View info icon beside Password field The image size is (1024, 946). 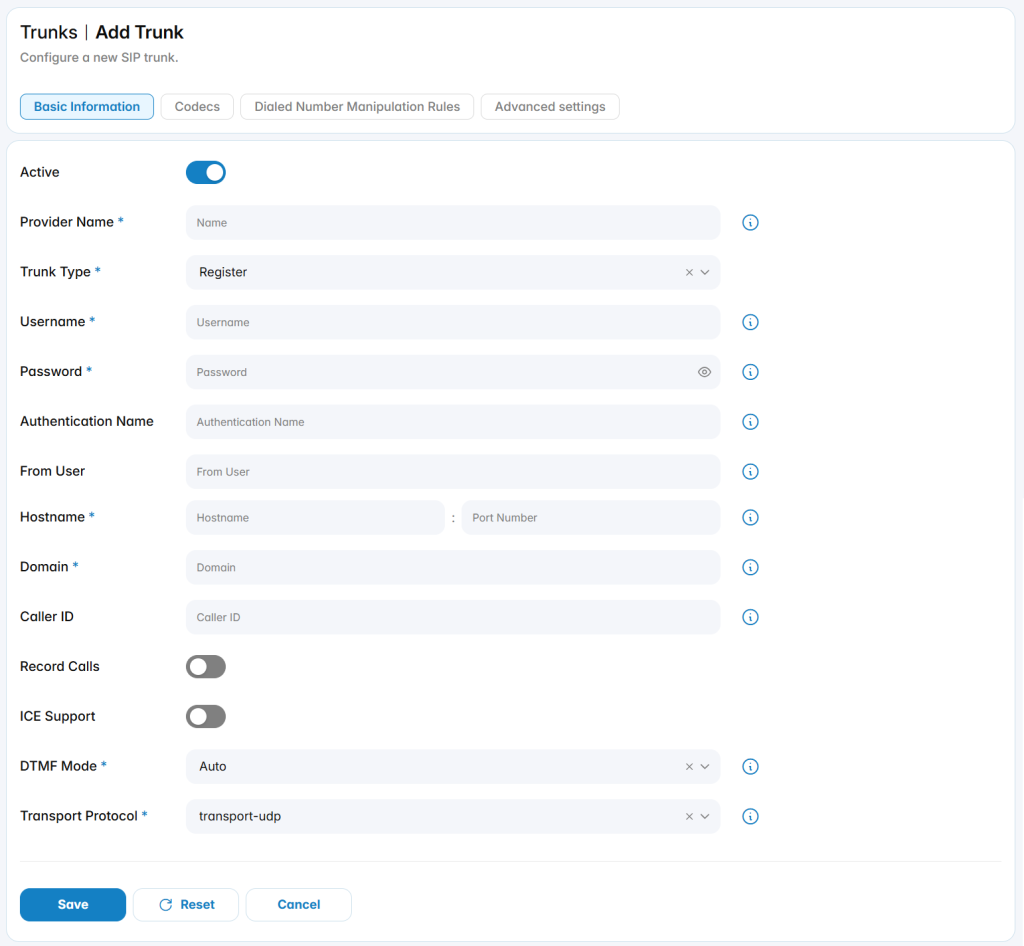pos(750,372)
